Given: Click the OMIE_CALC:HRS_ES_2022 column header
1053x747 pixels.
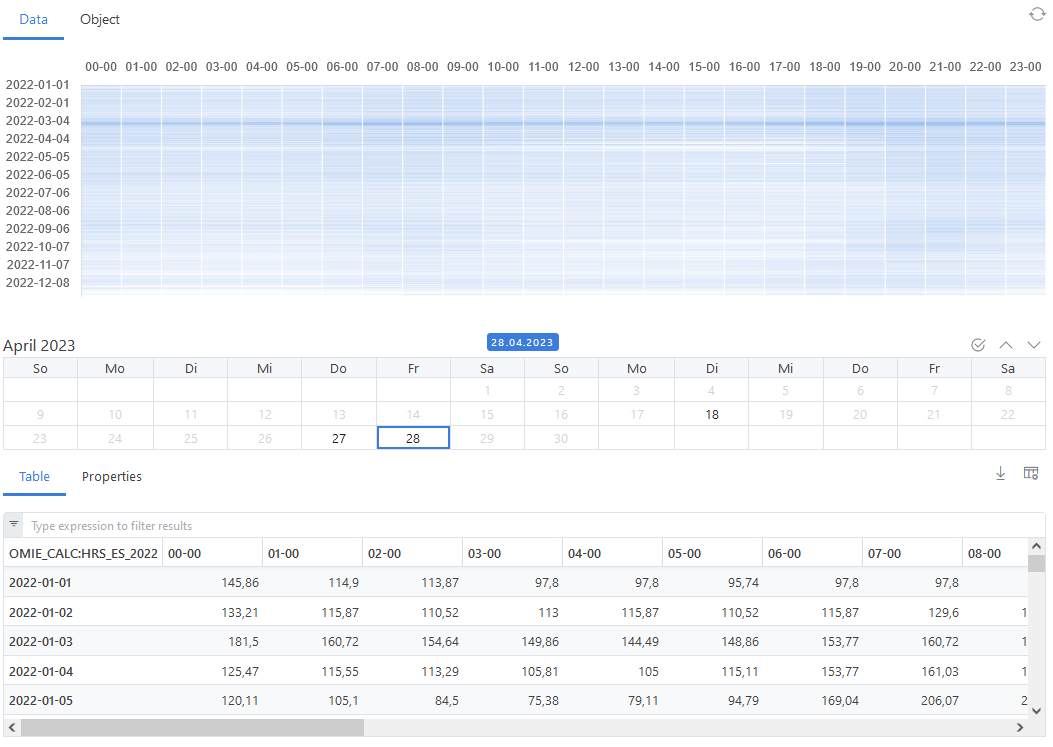Looking at the screenshot, I should pos(83,553).
